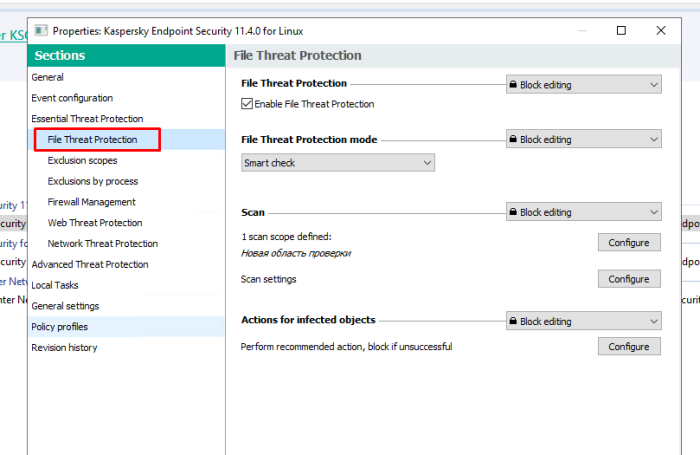Viewport: 700px width, 455px height.
Task: Select the Policy profiles section
Action: click(59, 326)
